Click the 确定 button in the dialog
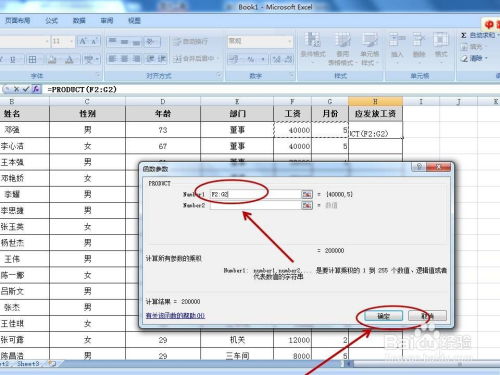 pyautogui.click(x=383, y=316)
